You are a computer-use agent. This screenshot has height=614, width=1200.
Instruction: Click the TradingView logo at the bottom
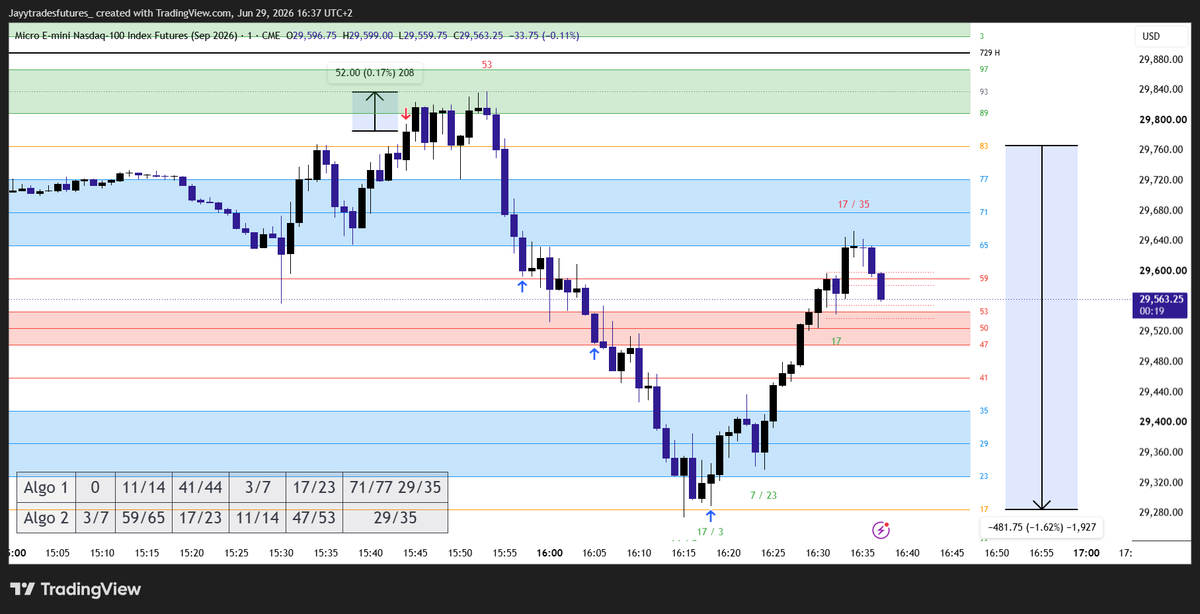pyautogui.click(x=76, y=589)
